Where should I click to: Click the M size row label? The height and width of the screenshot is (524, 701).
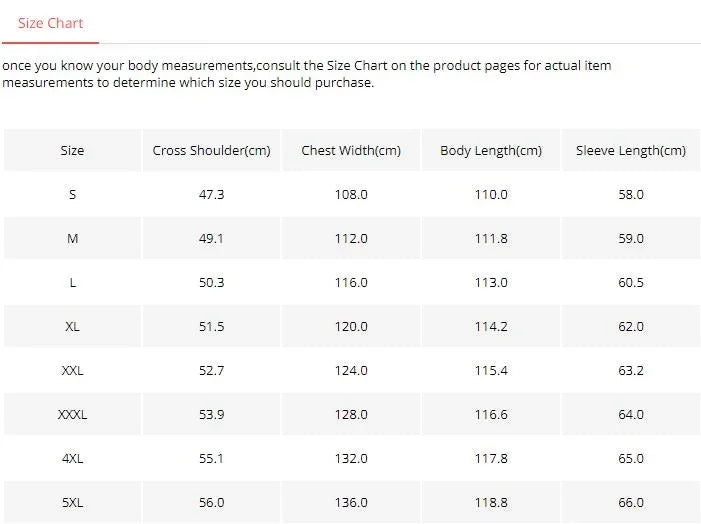click(x=72, y=238)
